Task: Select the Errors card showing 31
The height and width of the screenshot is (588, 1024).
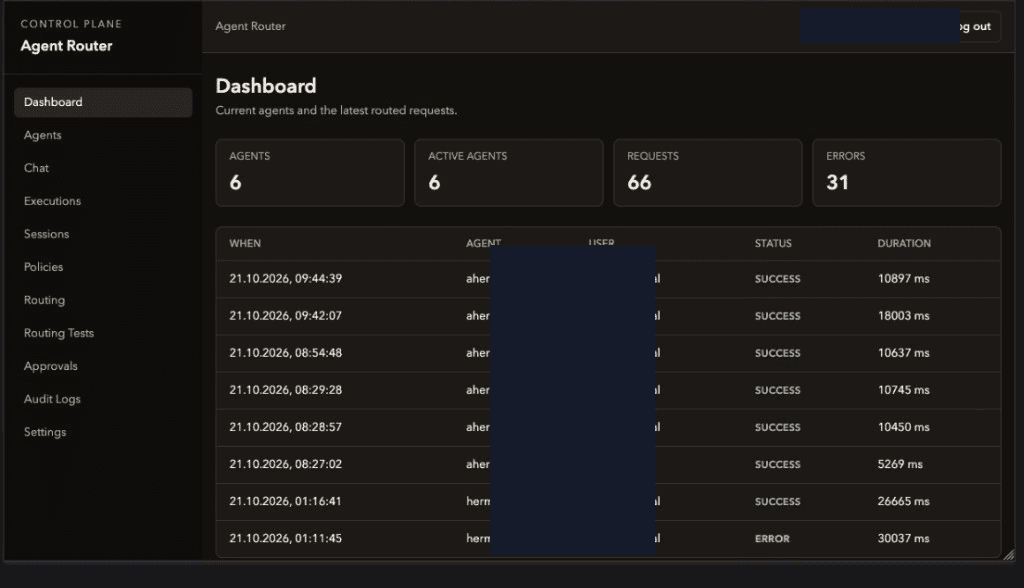Action: 906,173
